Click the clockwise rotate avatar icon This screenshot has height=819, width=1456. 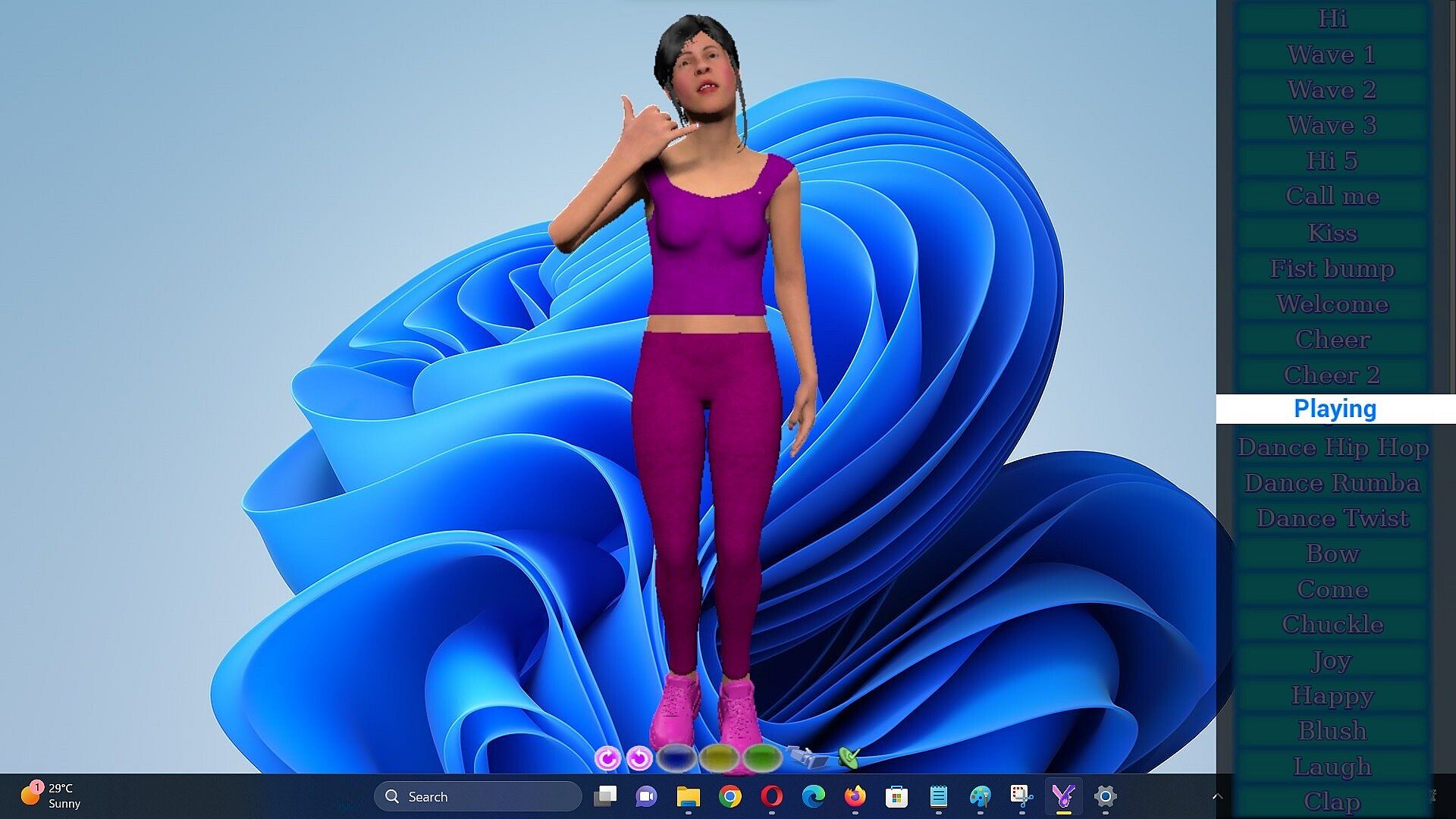pyautogui.click(x=607, y=758)
